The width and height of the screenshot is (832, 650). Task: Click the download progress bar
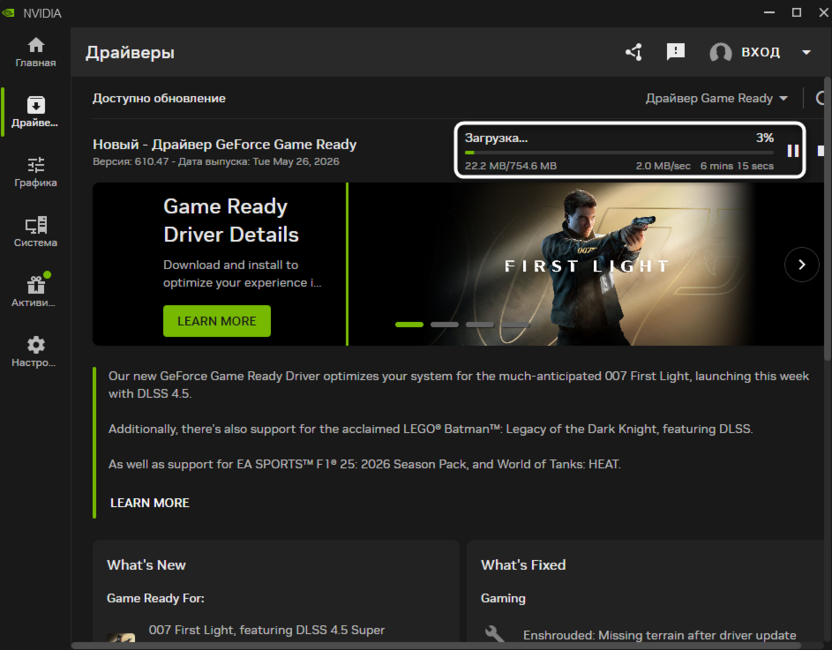pyautogui.click(x=619, y=153)
